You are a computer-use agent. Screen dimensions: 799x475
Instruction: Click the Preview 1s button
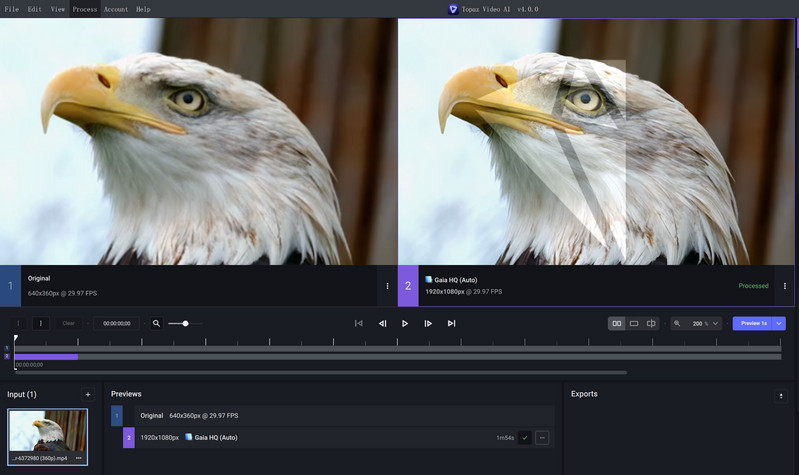pos(753,323)
